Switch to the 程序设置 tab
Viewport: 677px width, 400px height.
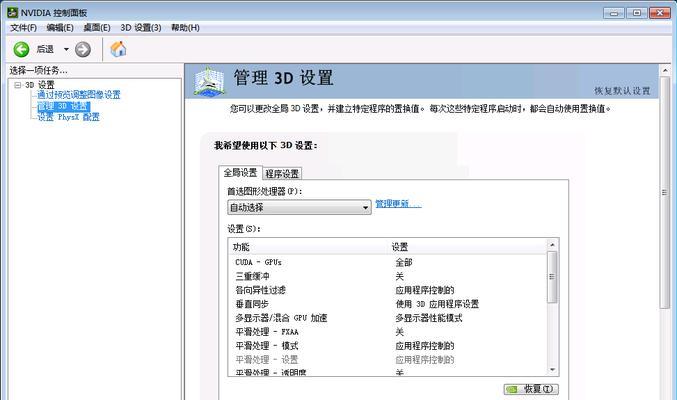pos(282,174)
